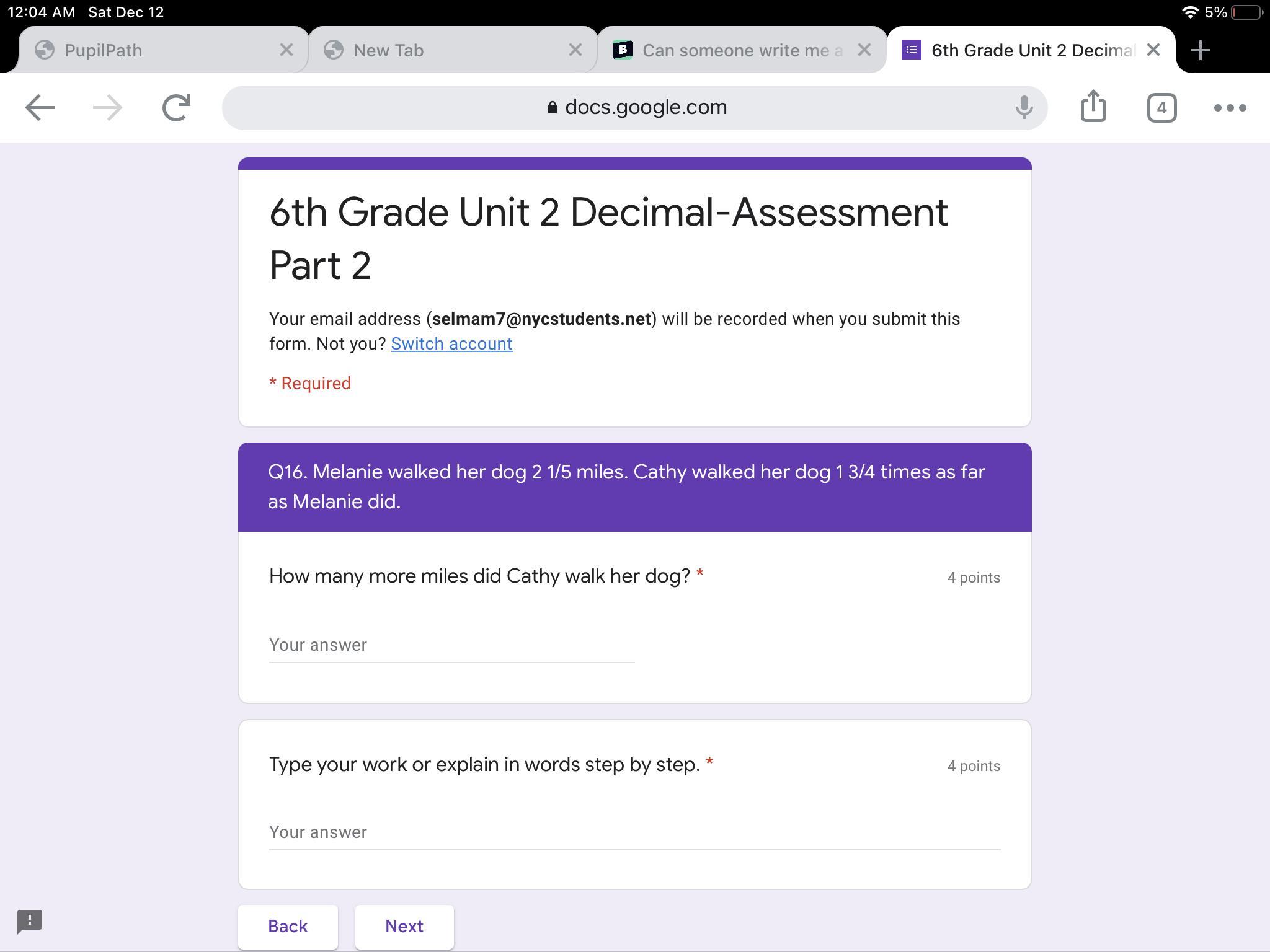Tap the microphone voice search icon
The height and width of the screenshot is (952, 1270).
[1024, 108]
